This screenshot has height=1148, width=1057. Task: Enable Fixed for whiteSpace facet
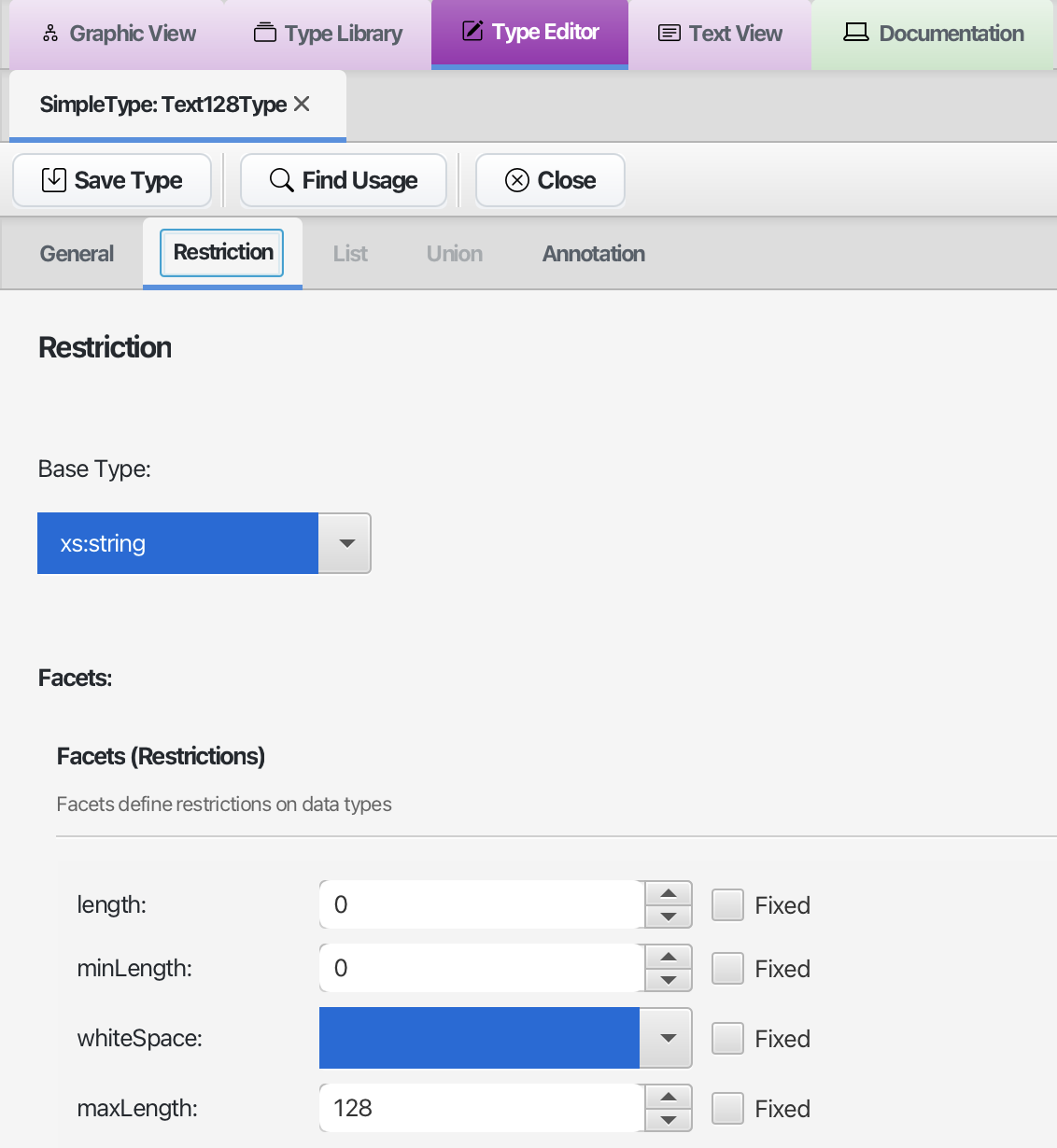[x=727, y=1038]
